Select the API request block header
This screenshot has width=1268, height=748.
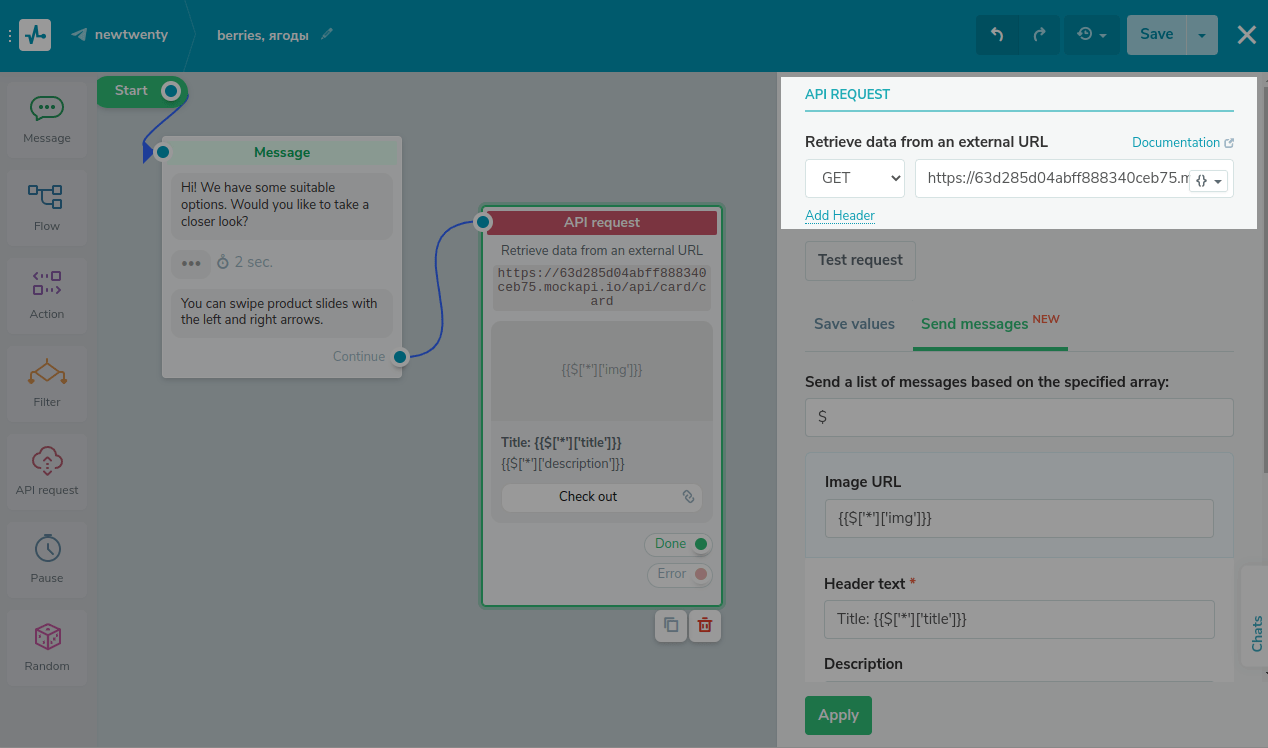(x=602, y=222)
